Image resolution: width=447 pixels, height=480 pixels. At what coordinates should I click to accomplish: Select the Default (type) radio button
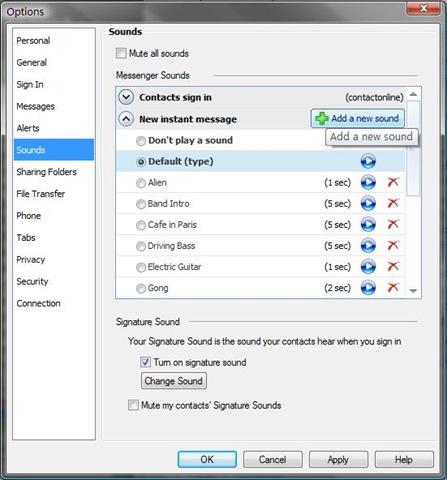[x=141, y=162]
